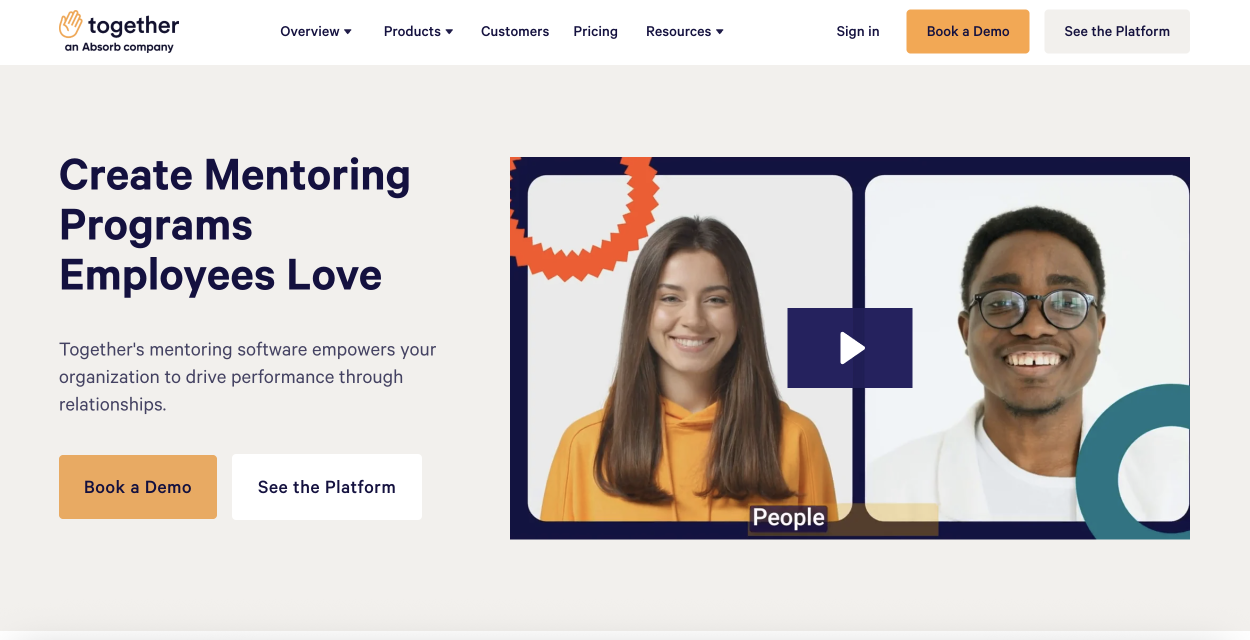Expand the Overview dropdown menu
The height and width of the screenshot is (640, 1250).
pos(316,32)
